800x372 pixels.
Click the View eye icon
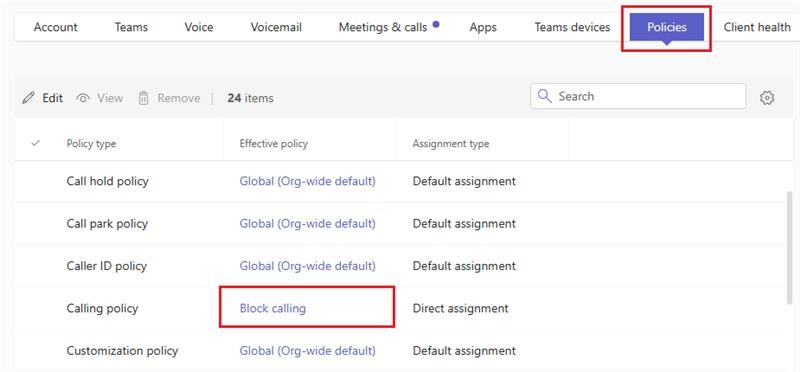[83, 98]
